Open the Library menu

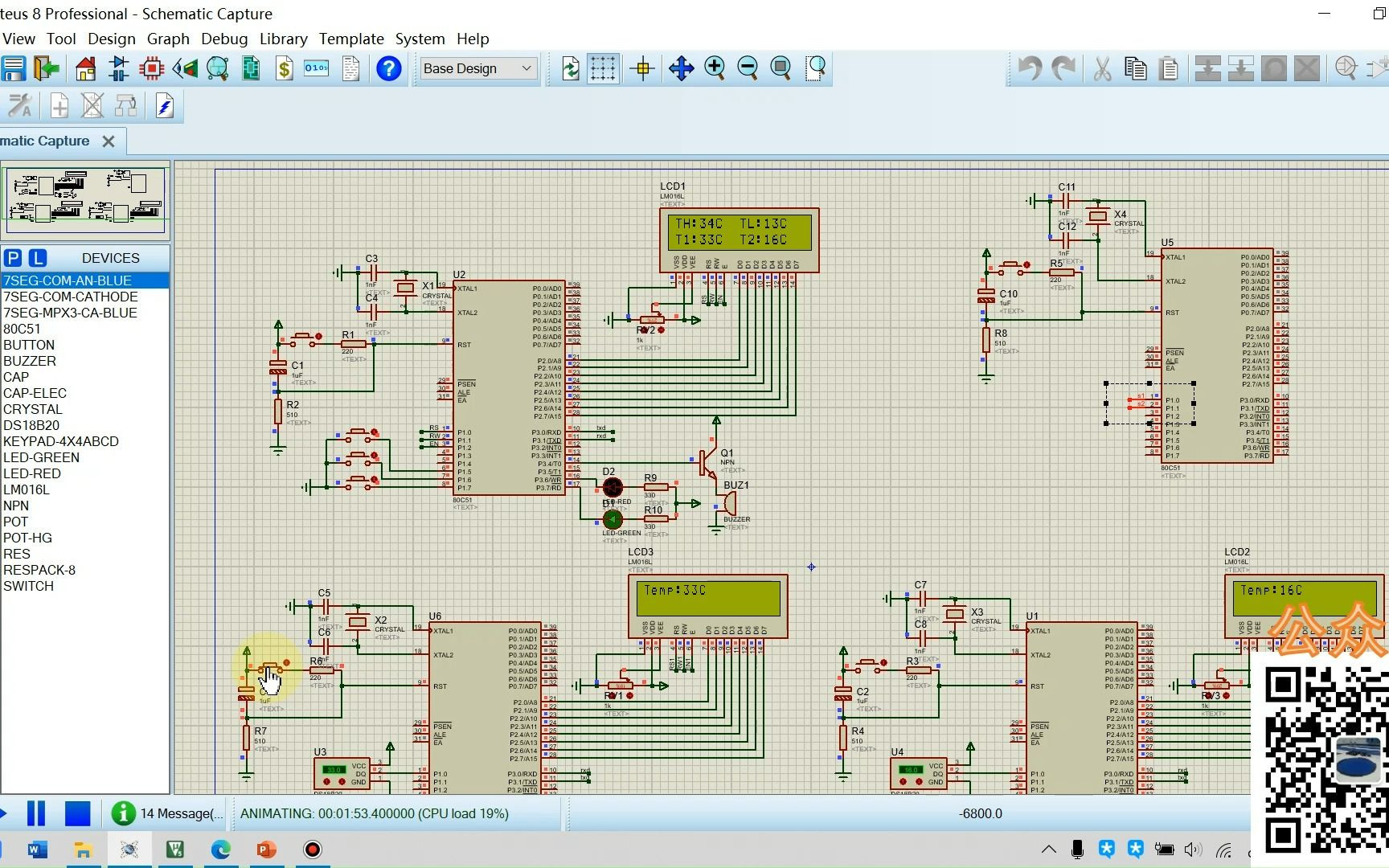(x=283, y=39)
